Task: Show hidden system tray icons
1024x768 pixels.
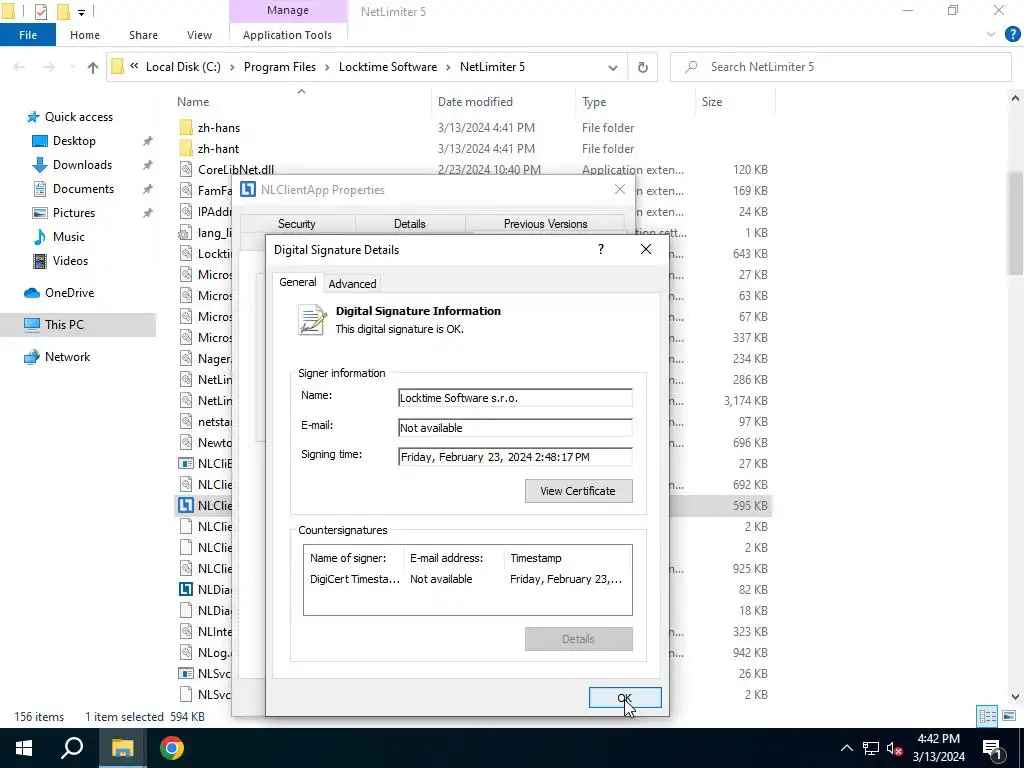Action: coord(846,748)
